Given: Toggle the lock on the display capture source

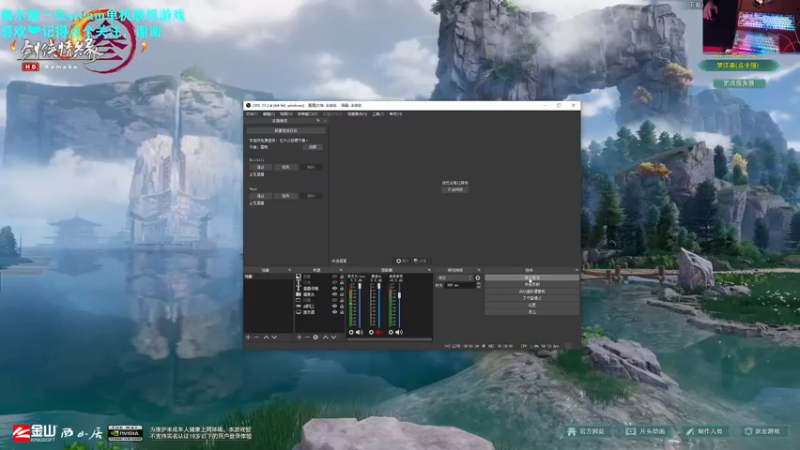Looking at the screenshot, I should [x=342, y=312].
